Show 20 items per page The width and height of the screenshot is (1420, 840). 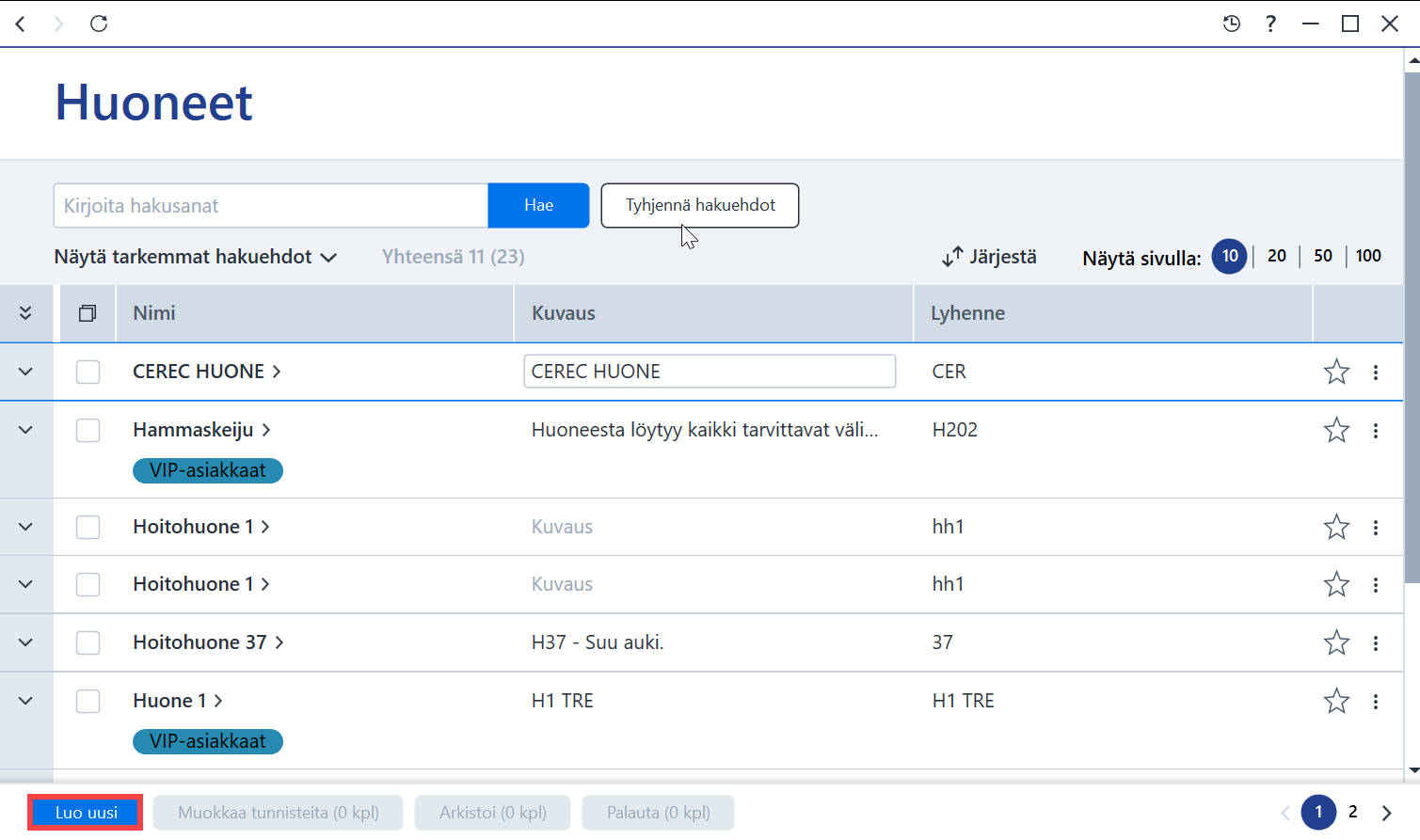1277,256
